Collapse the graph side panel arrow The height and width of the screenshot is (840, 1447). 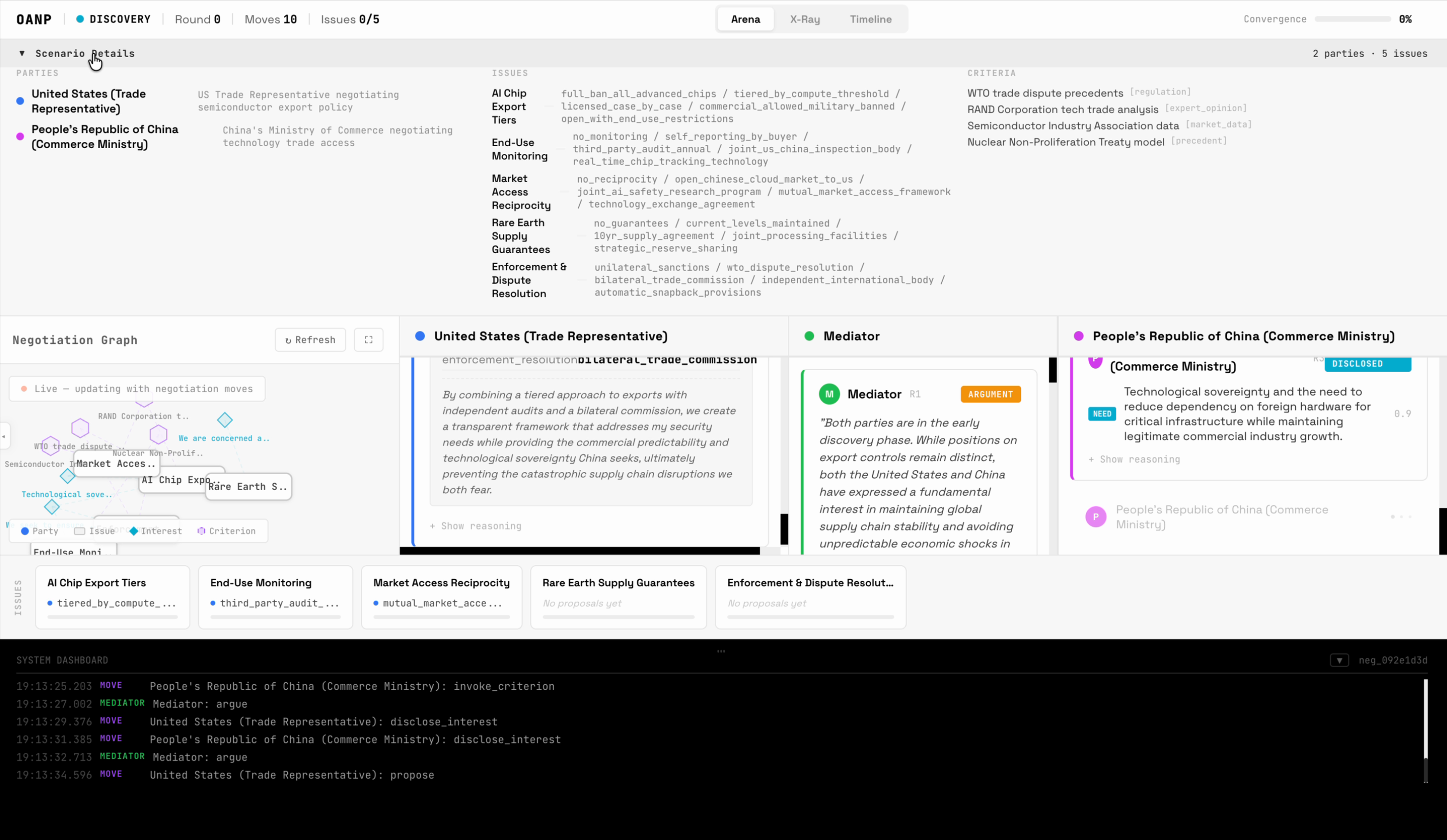[x=4, y=436]
